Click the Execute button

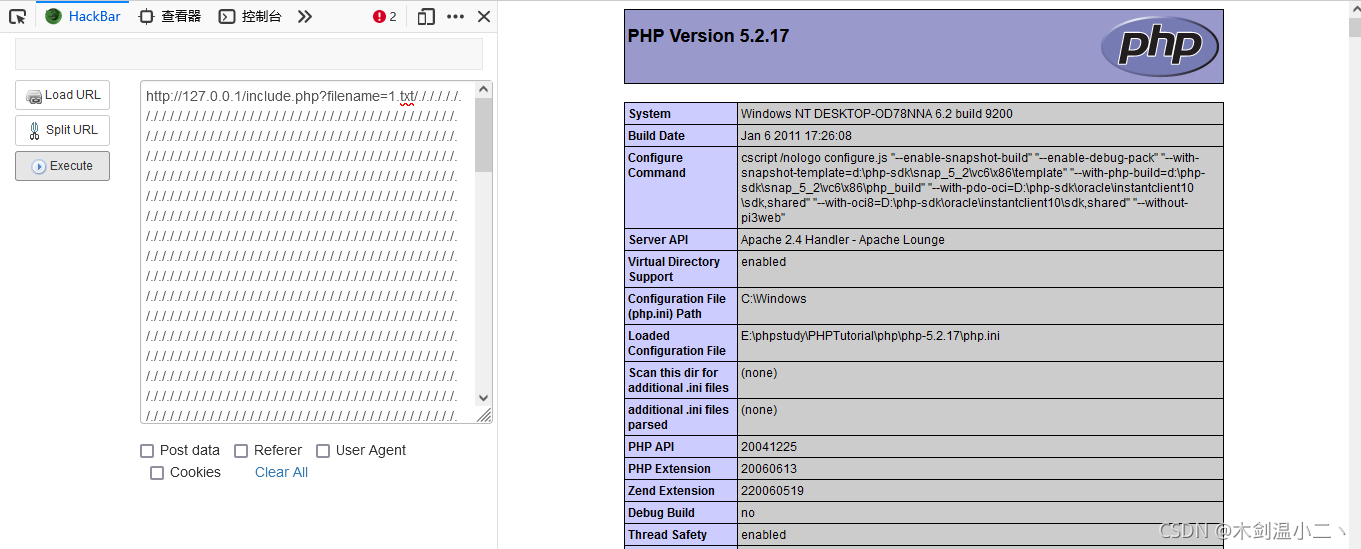pos(62,166)
